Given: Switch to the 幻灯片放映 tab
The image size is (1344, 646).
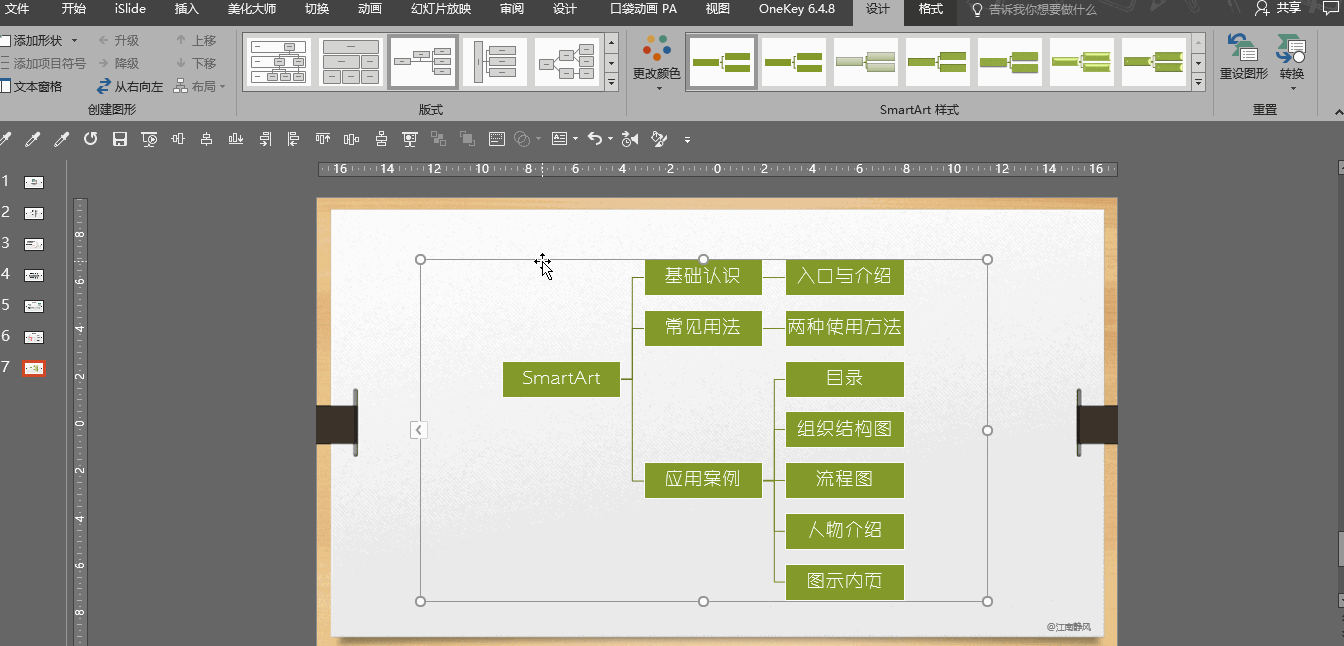Looking at the screenshot, I should (x=441, y=9).
